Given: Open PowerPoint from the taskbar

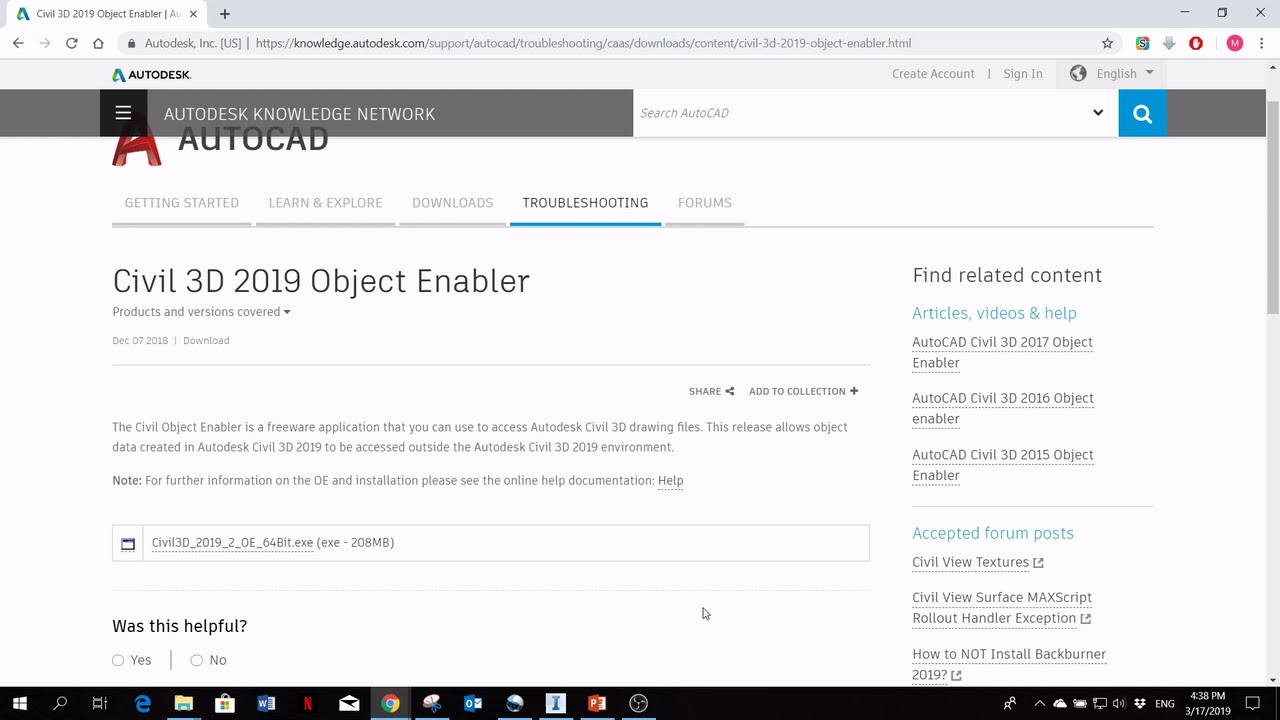Looking at the screenshot, I should 597,703.
